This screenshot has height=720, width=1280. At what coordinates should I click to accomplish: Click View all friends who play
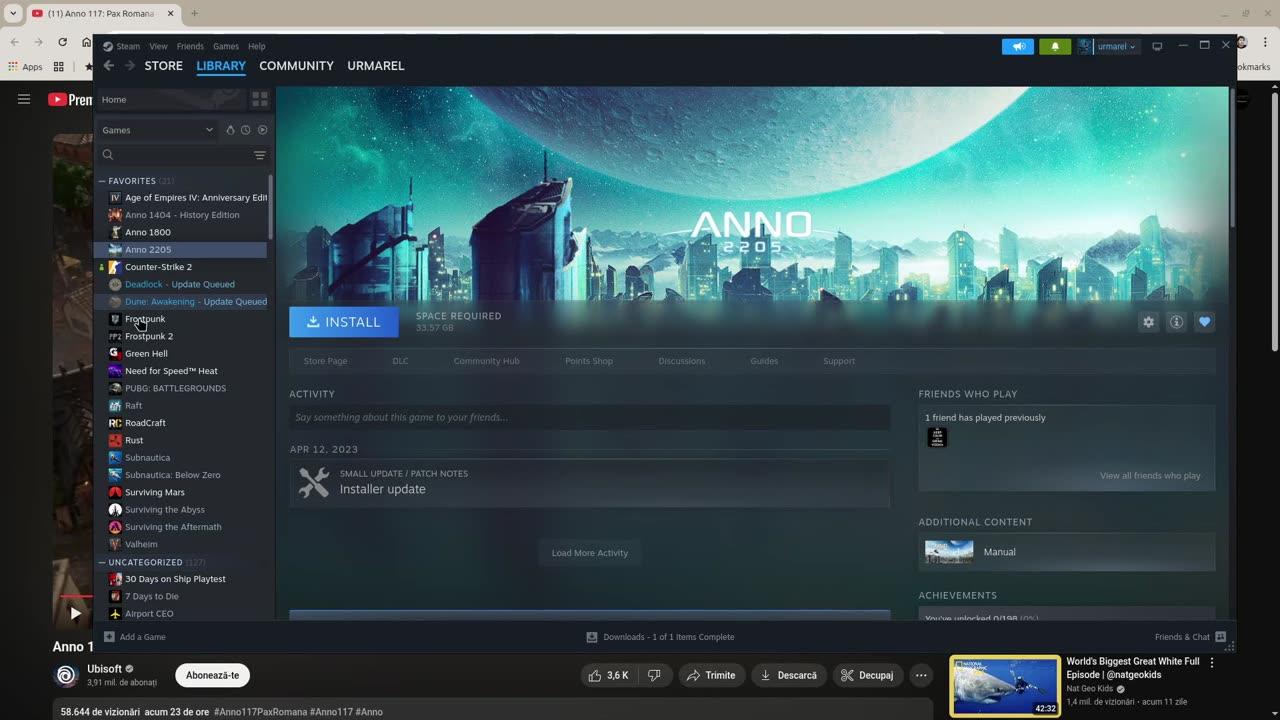[1150, 476]
